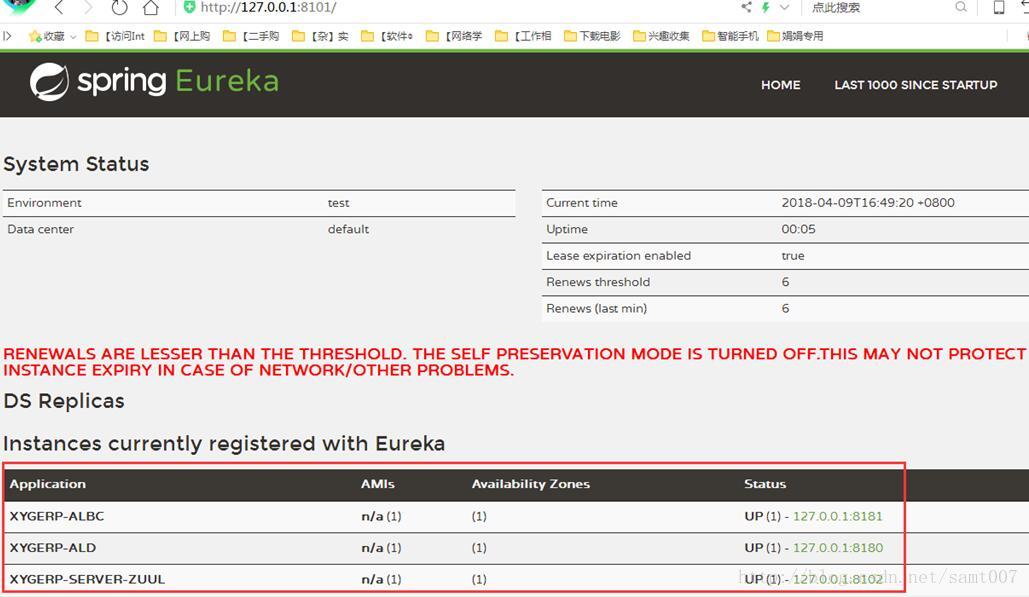The image size is (1029, 597).
Task: Open the 娟娟专用 bookmark folder
Action: [x=795, y=36]
